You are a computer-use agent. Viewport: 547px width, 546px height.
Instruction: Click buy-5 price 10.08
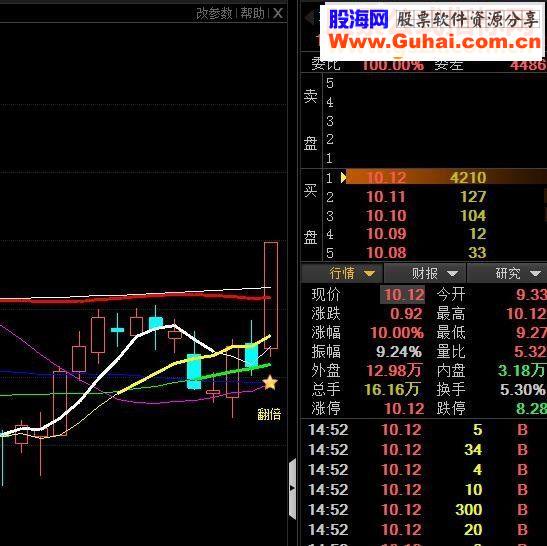click(x=386, y=253)
